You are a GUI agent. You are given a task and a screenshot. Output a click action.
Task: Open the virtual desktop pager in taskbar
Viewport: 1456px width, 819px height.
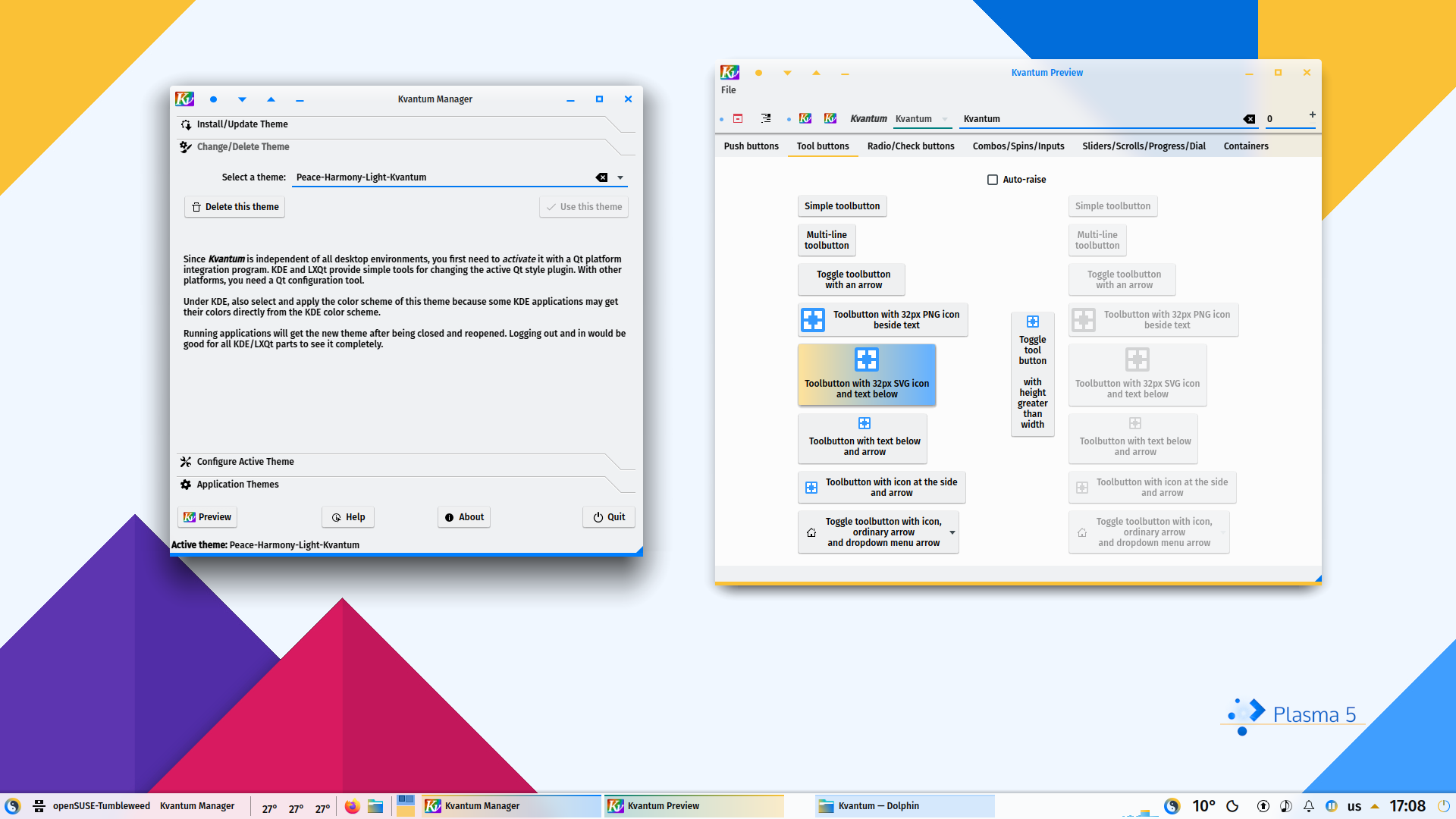[406, 806]
